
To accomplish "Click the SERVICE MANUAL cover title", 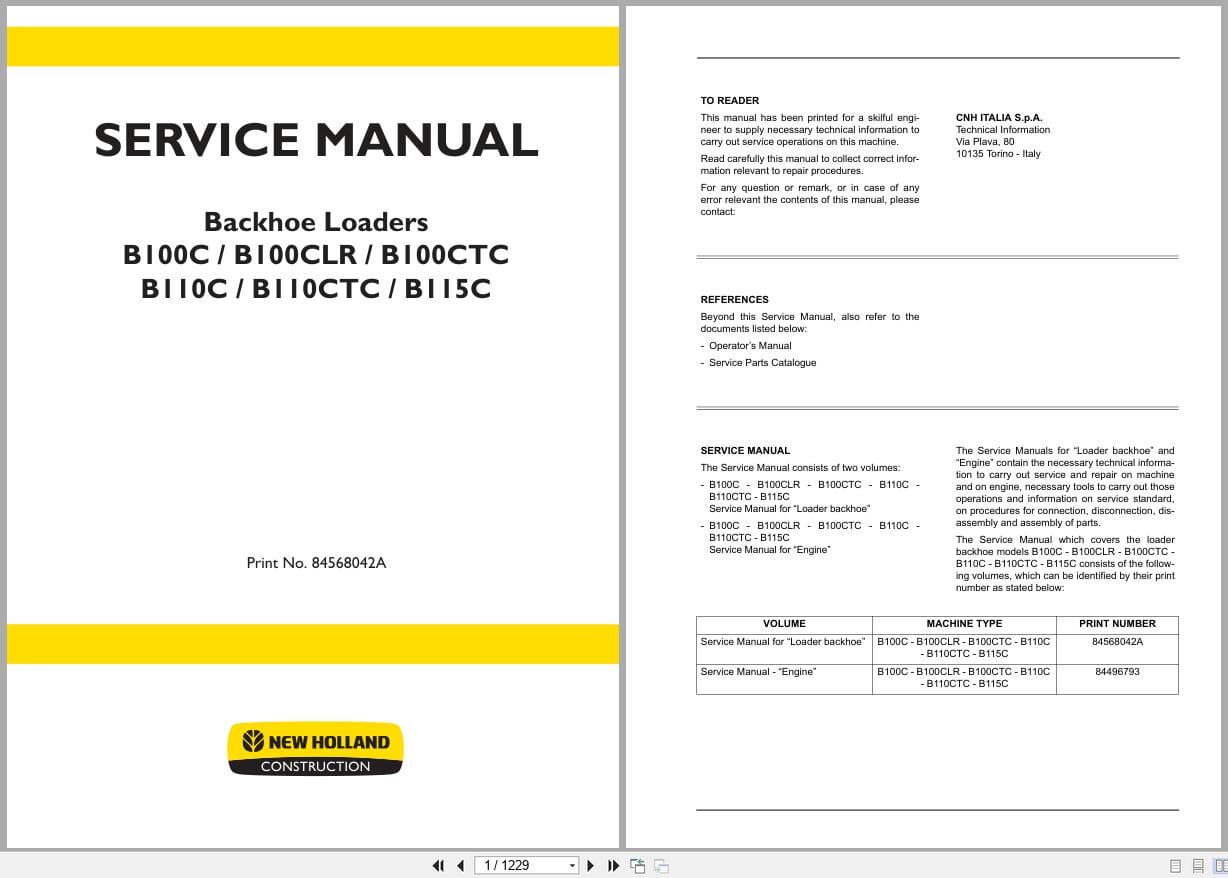I will (x=315, y=140).
